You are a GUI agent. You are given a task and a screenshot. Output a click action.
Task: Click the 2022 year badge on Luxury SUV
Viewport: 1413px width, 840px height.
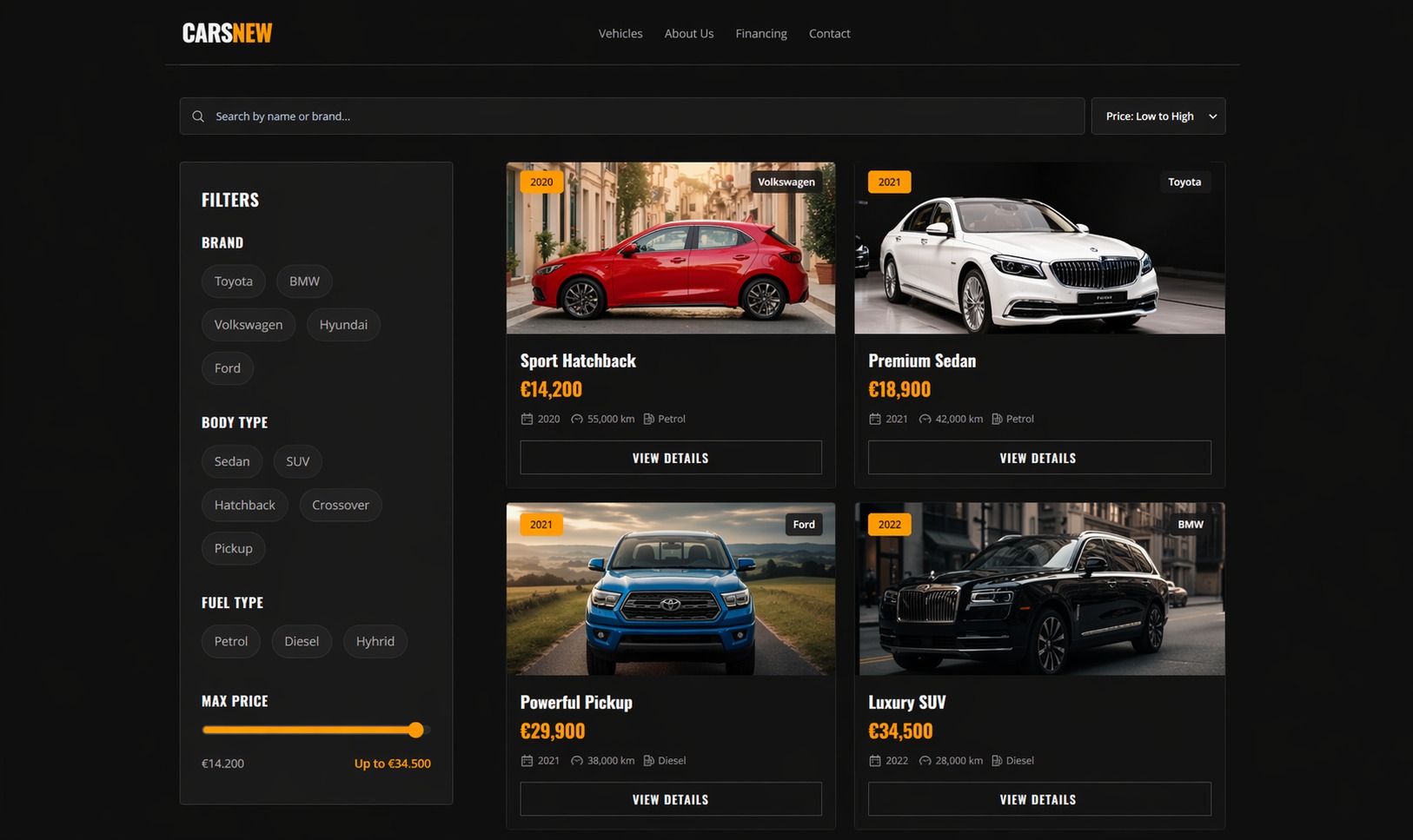tap(889, 525)
